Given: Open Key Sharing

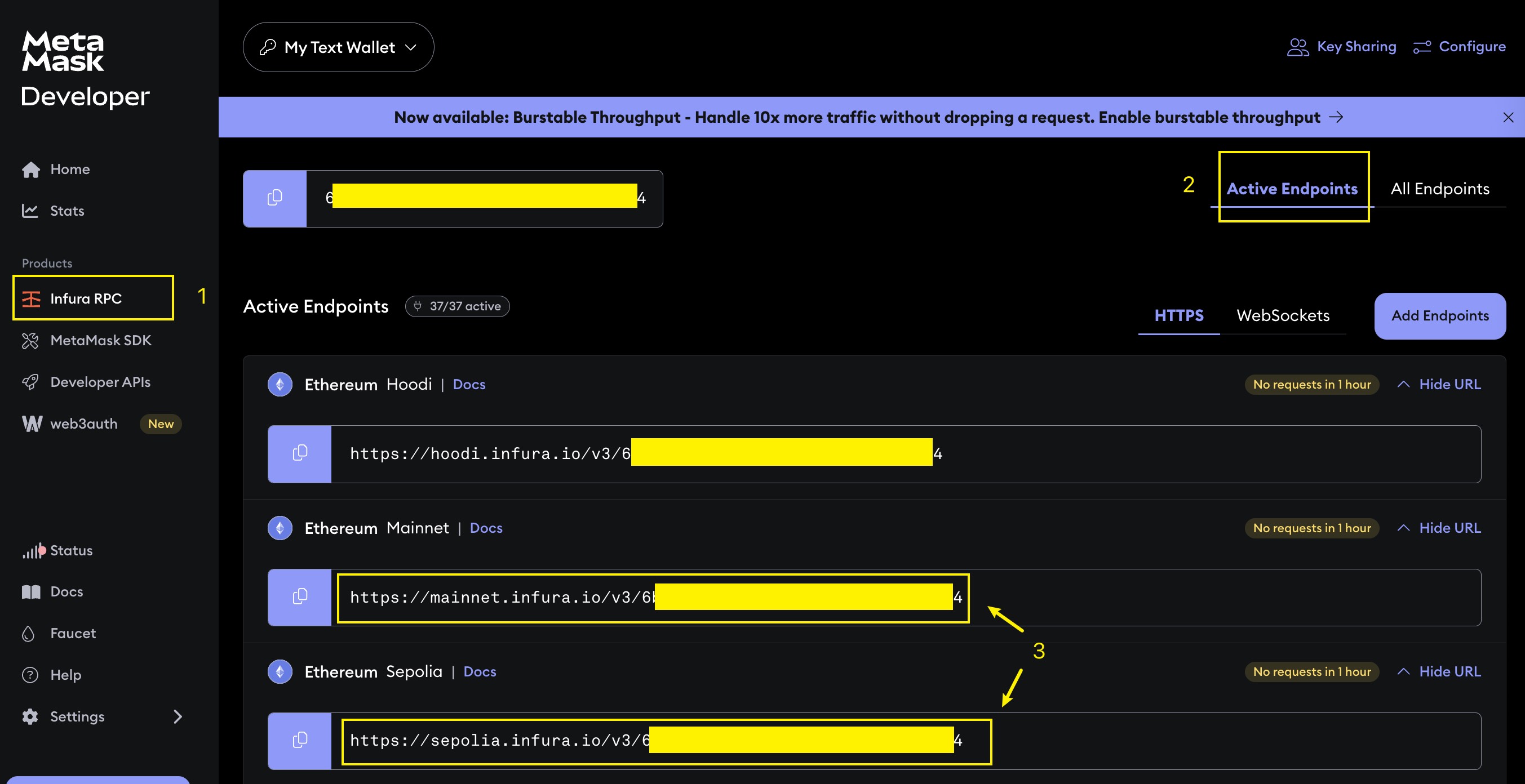Looking at the screenshot, I should click(1341, 47).
